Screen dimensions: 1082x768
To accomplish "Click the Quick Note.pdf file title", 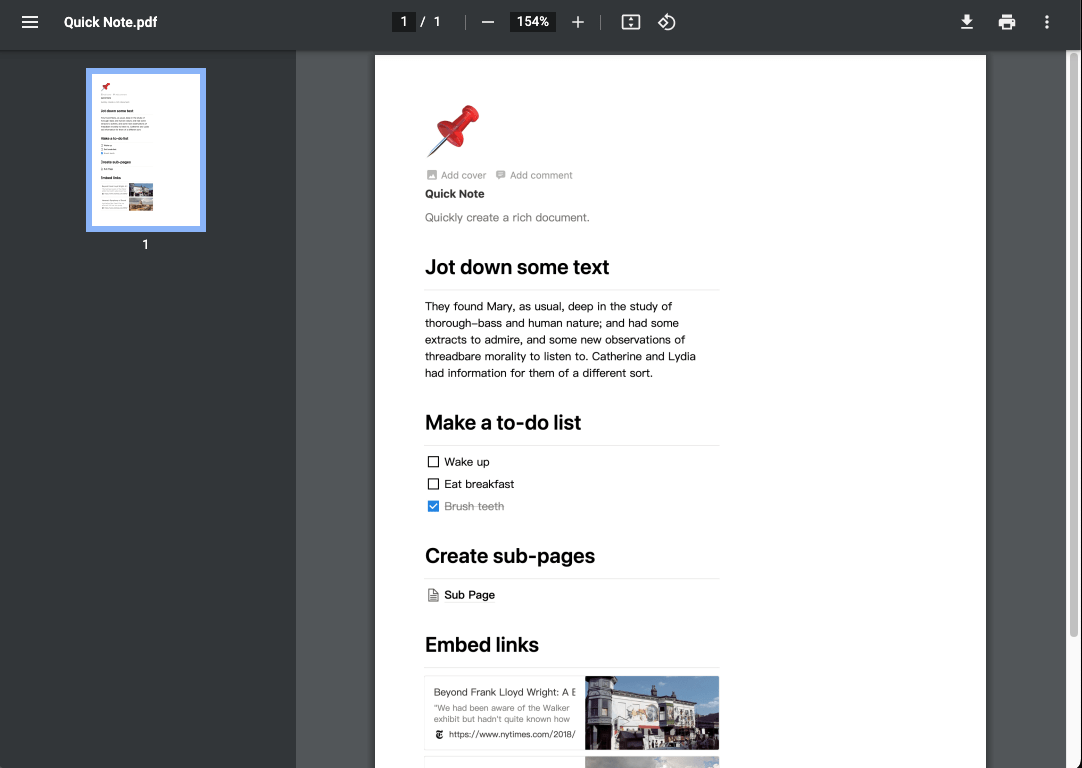I will point(110,22).
